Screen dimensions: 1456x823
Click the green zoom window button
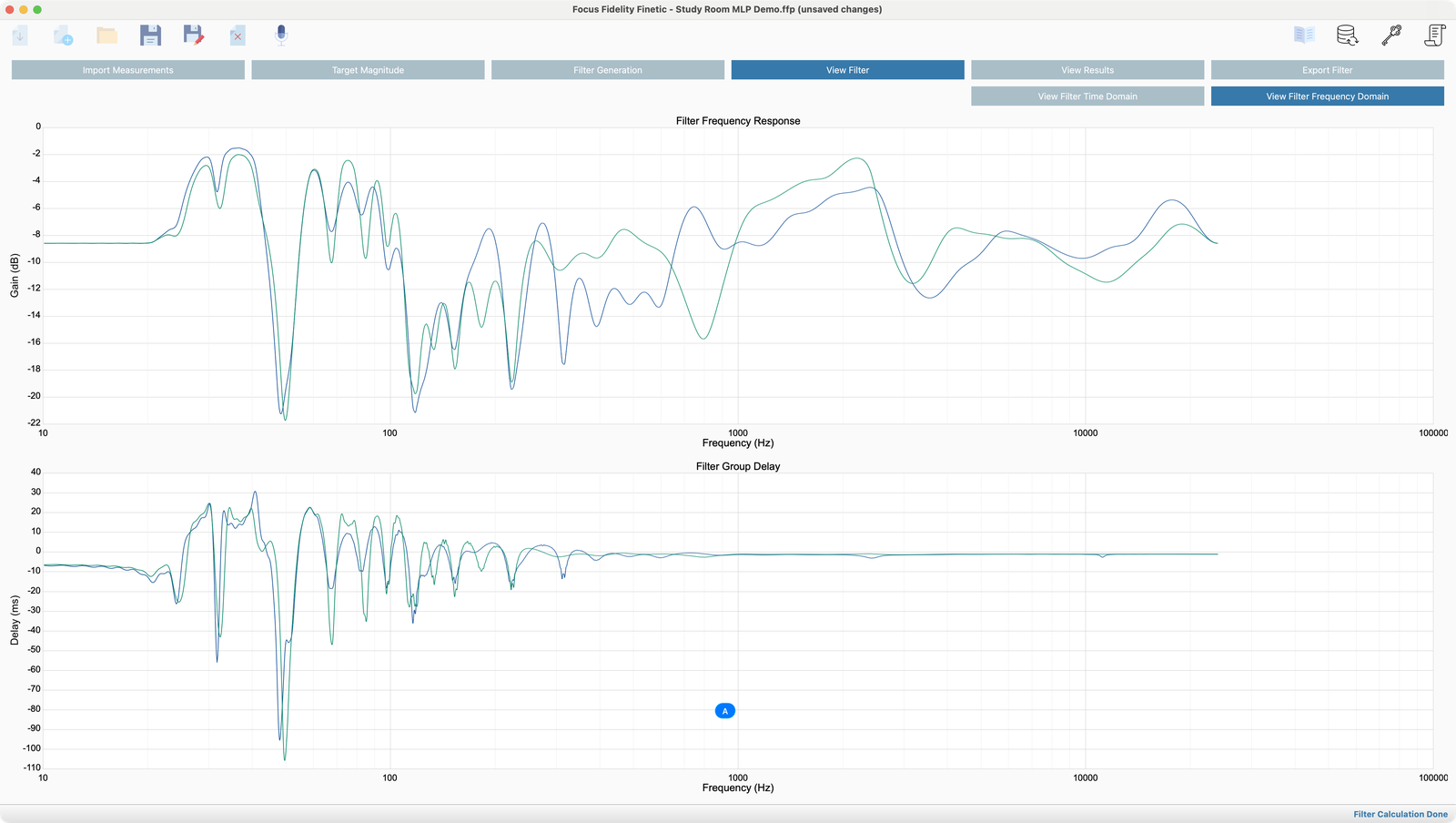37,9
